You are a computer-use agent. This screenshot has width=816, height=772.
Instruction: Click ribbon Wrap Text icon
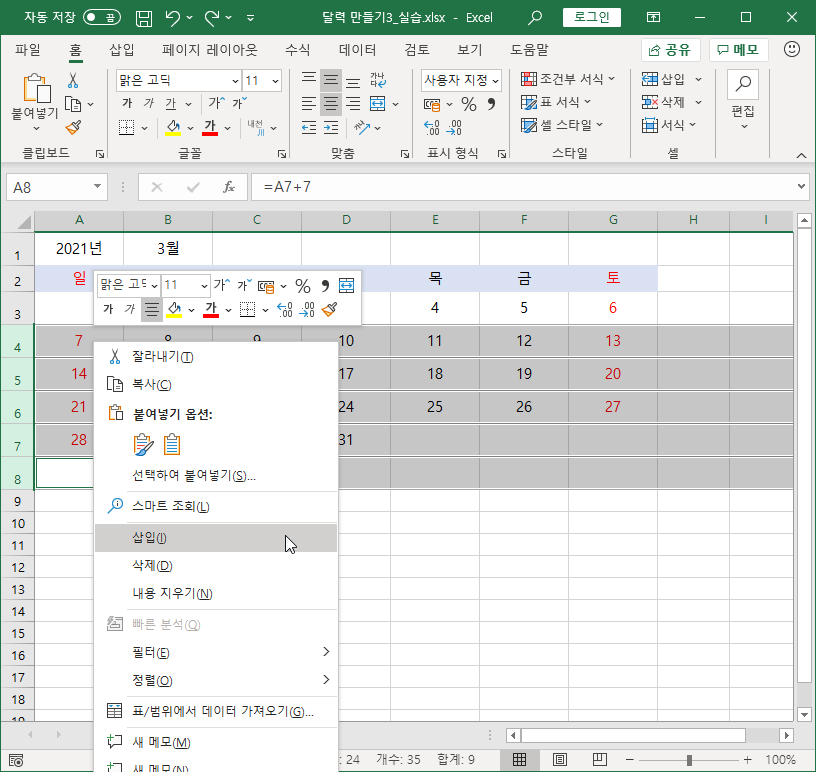tap(378, 80)
